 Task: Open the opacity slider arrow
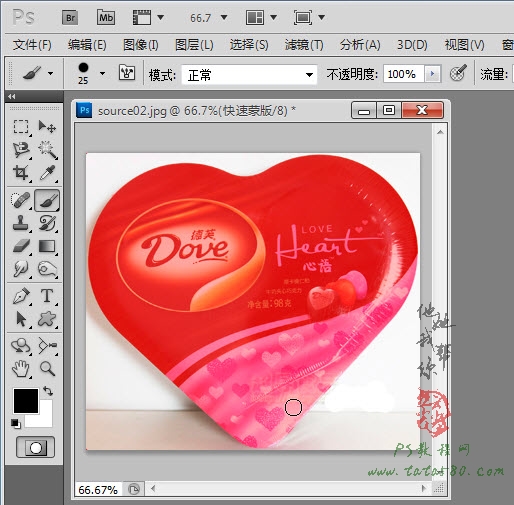click(x=433, y=73)
